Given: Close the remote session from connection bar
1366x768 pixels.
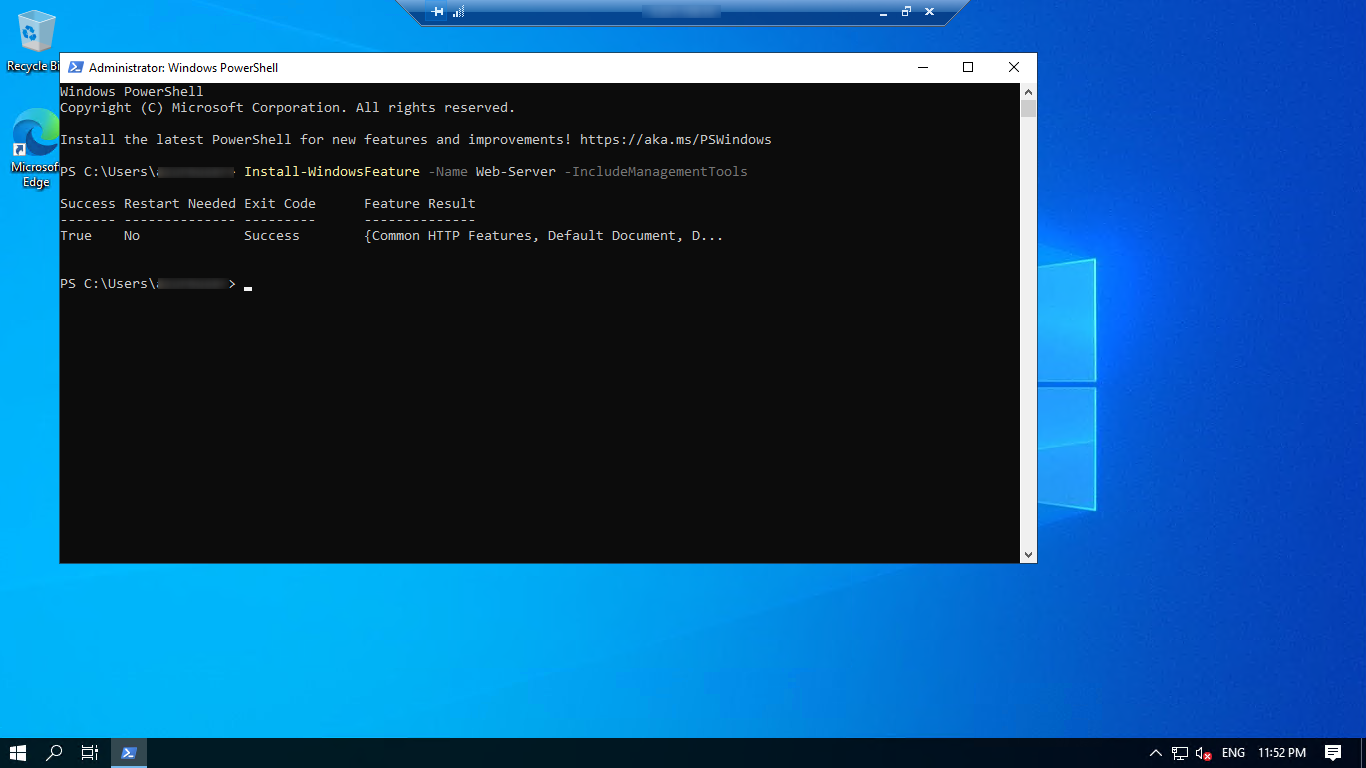Looking at the screenshot, I should click(x=929, y=12).
